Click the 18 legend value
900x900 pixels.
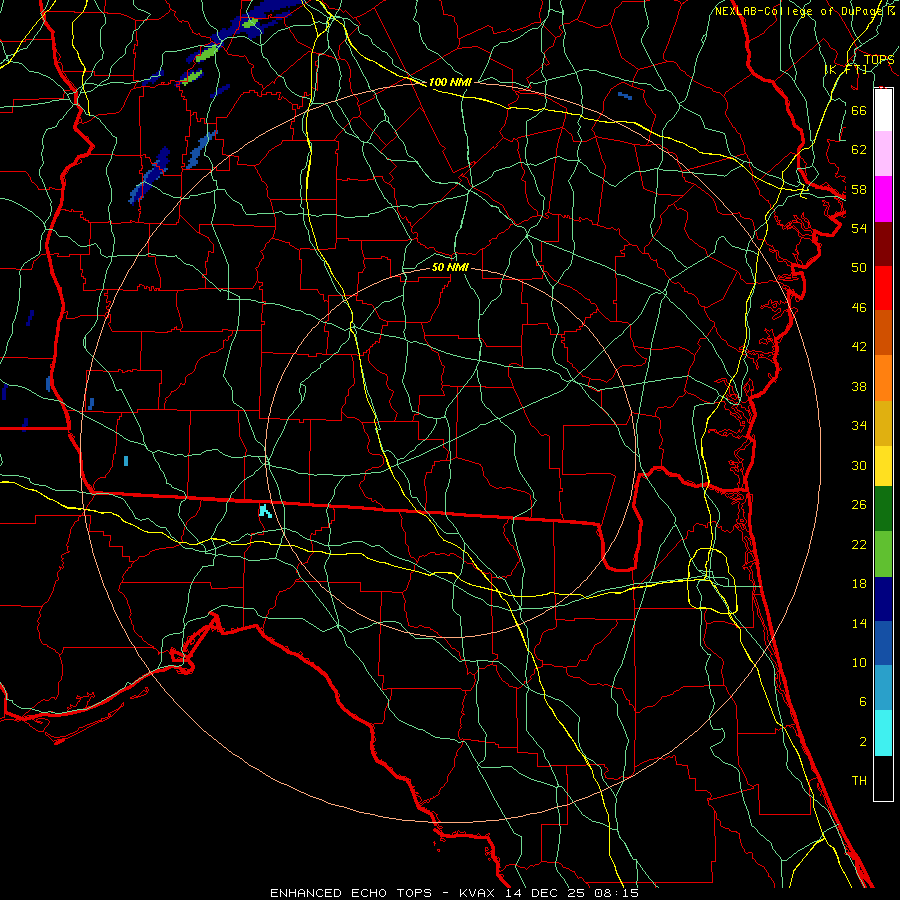pos(859,584)
